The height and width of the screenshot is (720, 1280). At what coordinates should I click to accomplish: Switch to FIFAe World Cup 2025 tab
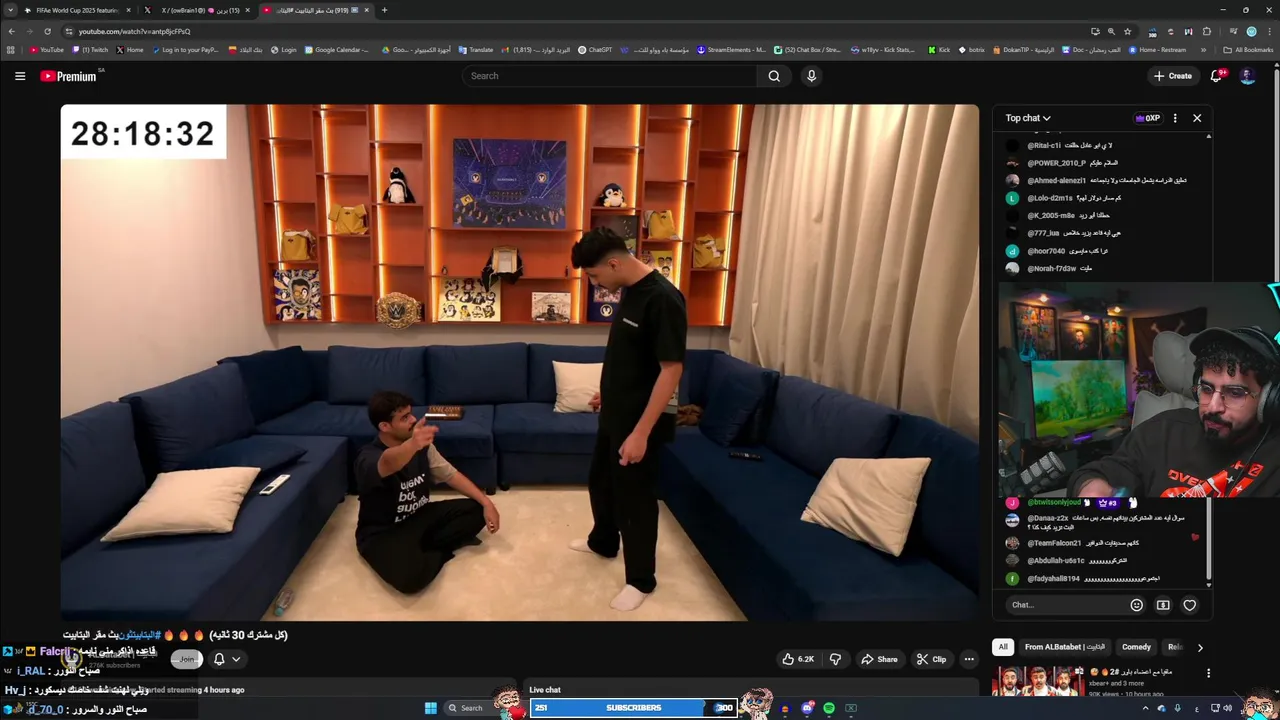coord(78,10)
